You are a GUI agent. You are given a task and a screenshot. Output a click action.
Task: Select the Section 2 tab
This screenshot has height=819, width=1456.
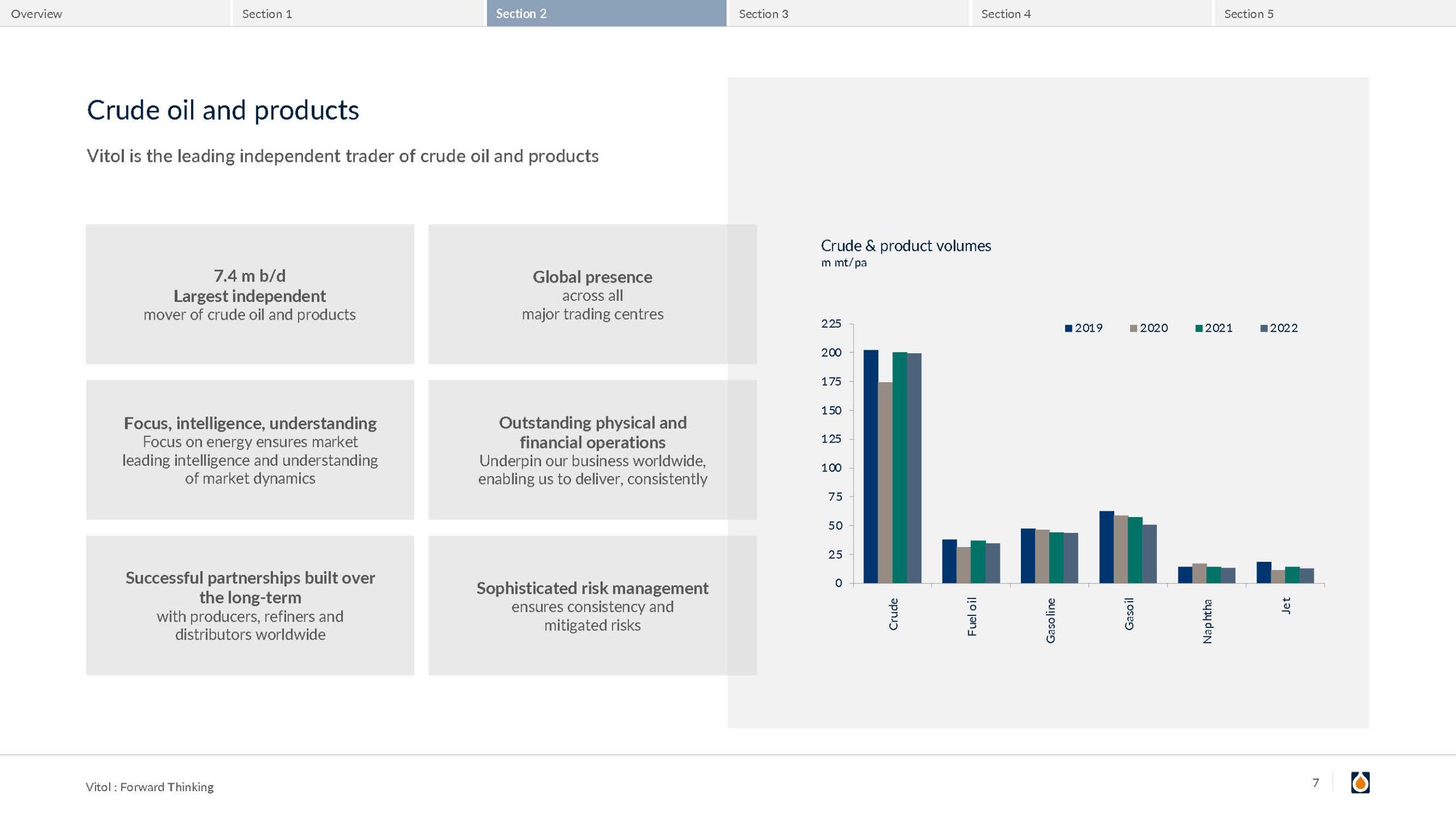(x=521, y=14)
